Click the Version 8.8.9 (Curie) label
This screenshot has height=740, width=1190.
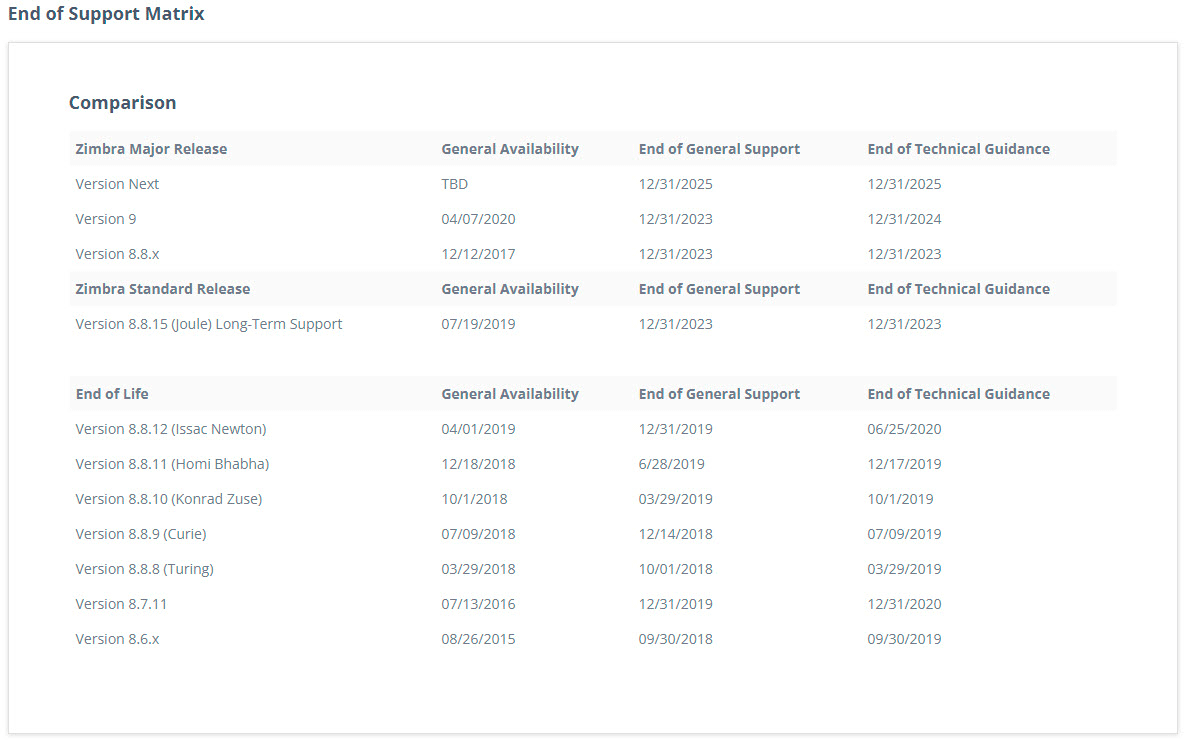coord(141,534)
